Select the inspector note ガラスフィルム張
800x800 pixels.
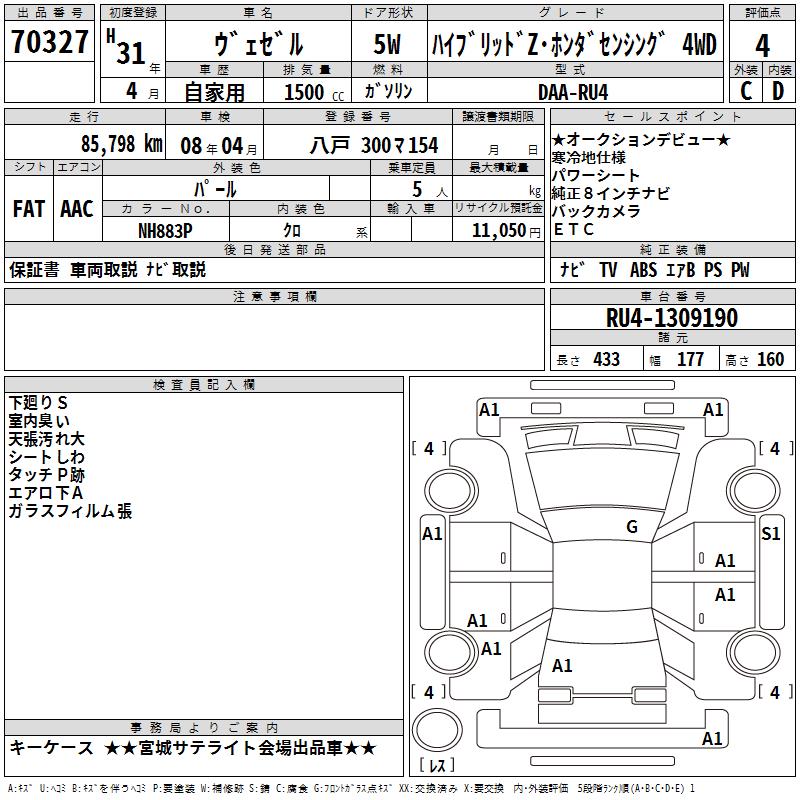coord(70,511)
